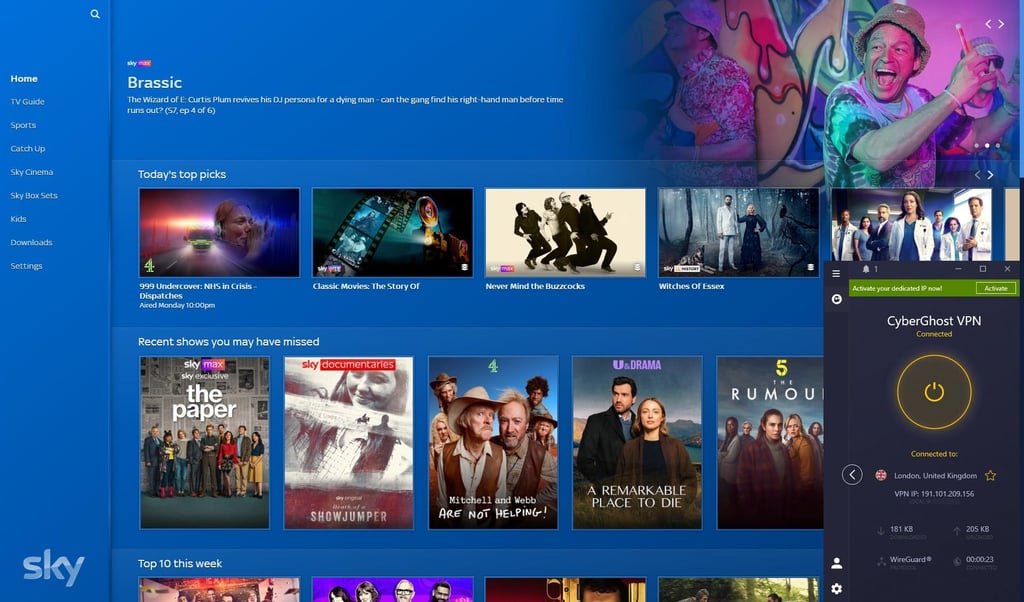Click the Sky logo in sidebar

[x=54, y=567]
